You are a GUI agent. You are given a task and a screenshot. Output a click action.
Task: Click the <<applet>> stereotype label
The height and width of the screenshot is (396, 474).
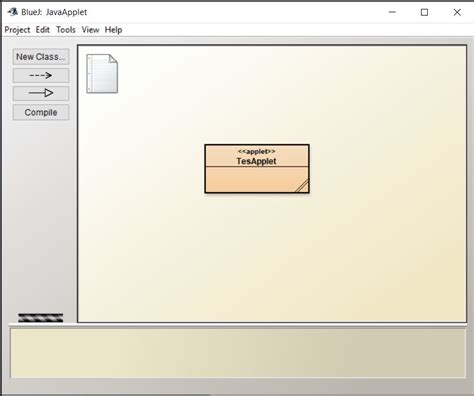coord(257,152)
